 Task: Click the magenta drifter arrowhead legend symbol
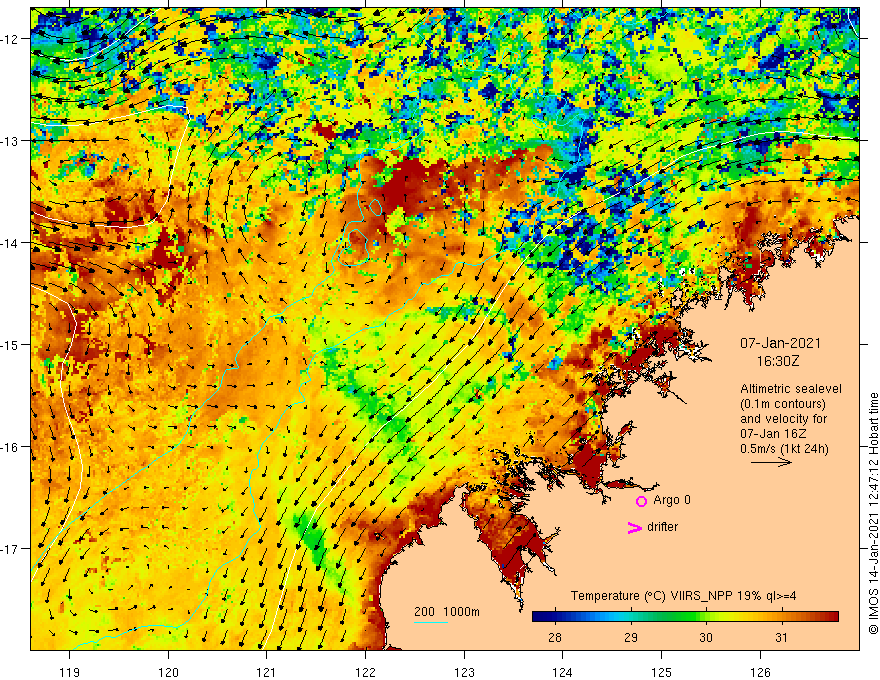(634, 527)
